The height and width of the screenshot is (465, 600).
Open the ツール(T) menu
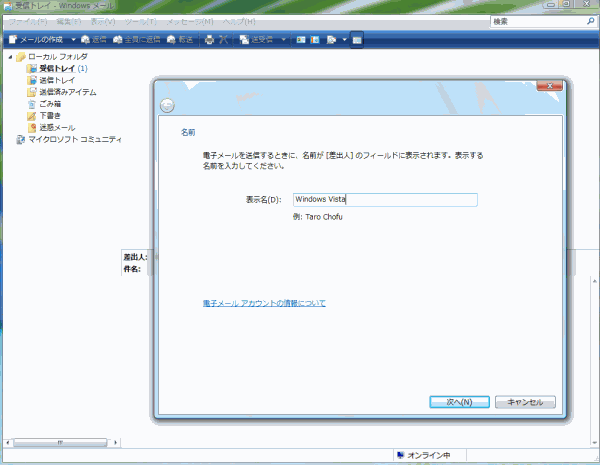(141, 20)
